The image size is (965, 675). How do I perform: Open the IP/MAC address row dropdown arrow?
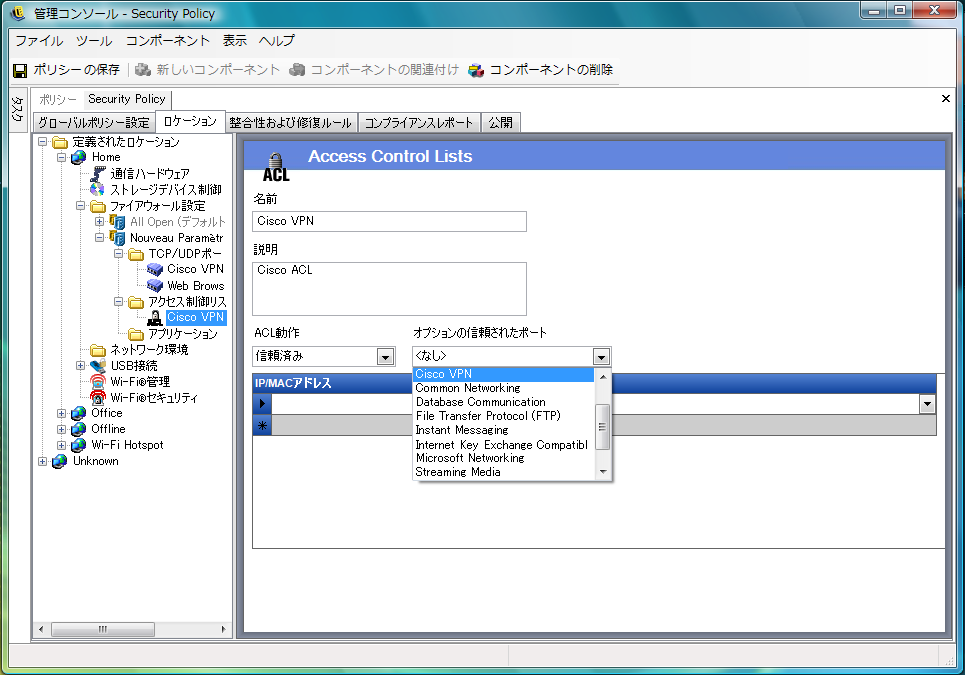[927, 404]
